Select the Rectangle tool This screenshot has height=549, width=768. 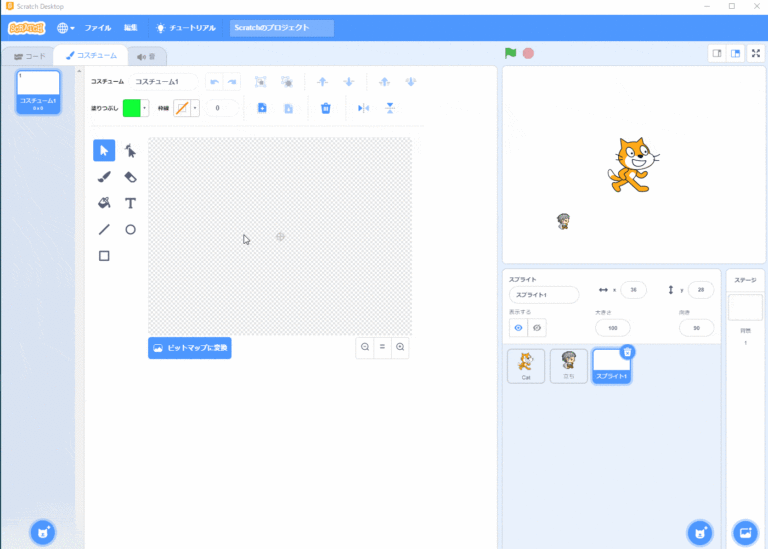(x=104, y=256)
